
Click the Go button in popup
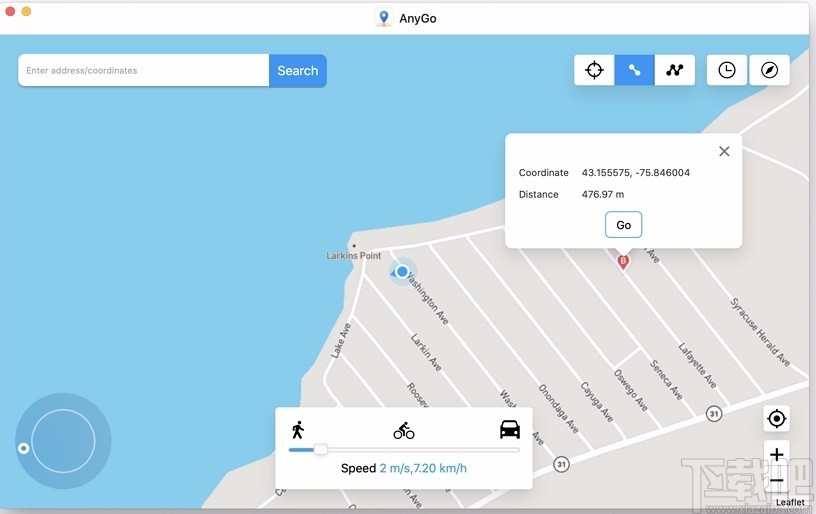click(x=623, y=225)
